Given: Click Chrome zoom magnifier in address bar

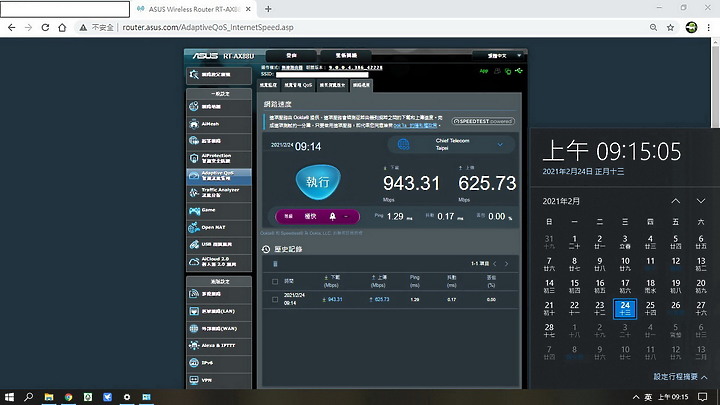Looking at the screenshot, I should point(653,28).
